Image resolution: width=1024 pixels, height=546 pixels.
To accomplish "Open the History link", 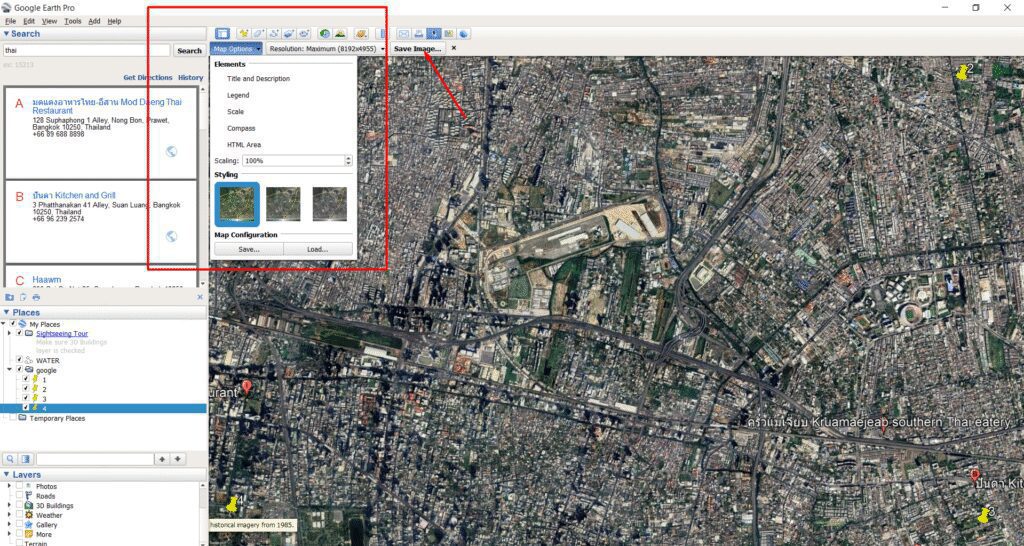I will tap(191, 77).
